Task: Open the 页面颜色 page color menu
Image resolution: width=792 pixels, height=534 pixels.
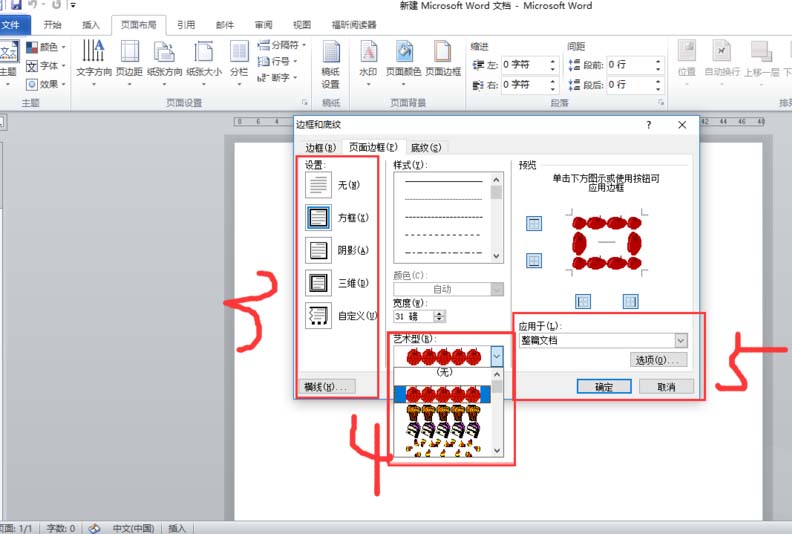Action: coord(403,62)
